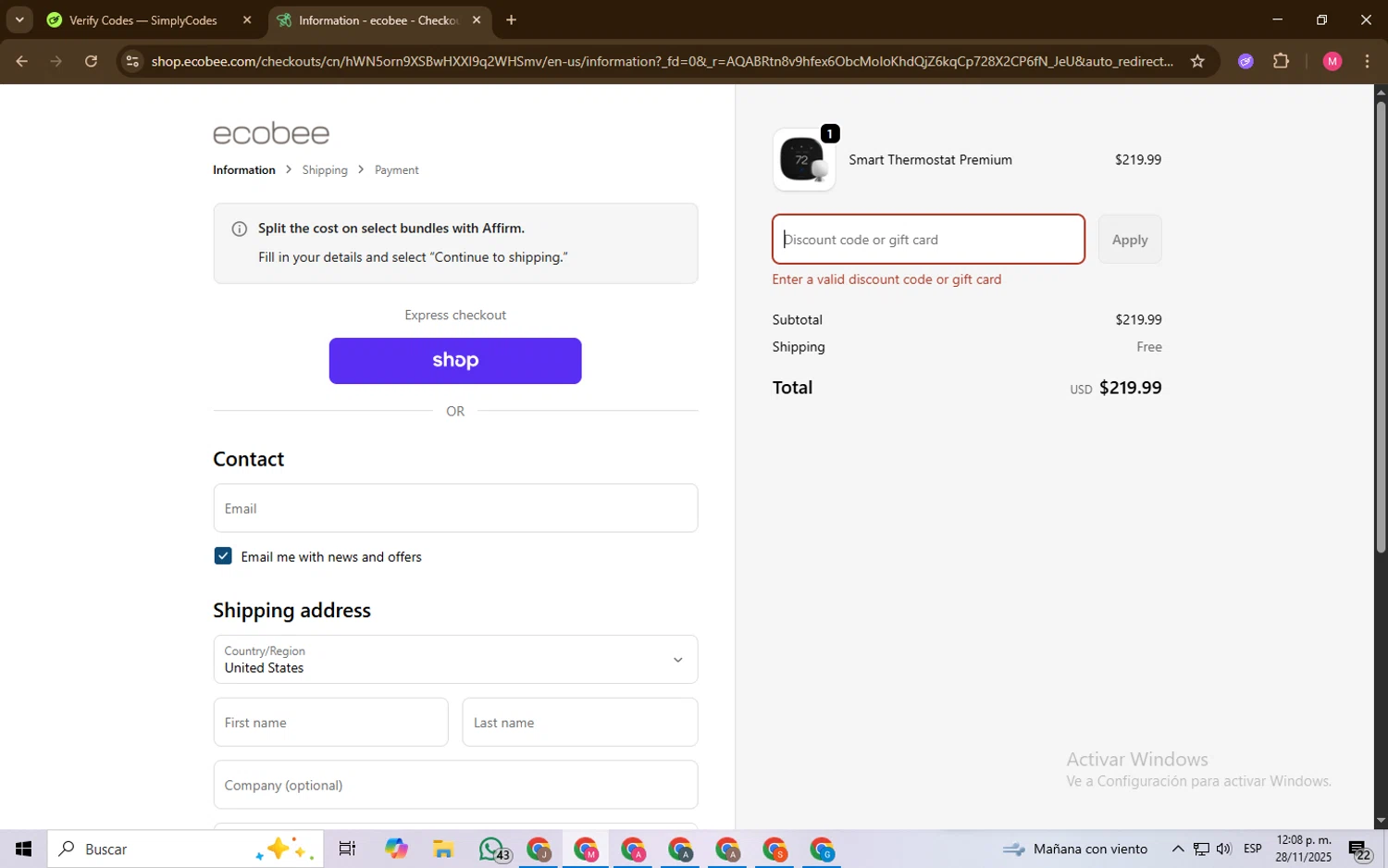Open the notification center icon
1388x868 pixels.
pos(1359,849)
